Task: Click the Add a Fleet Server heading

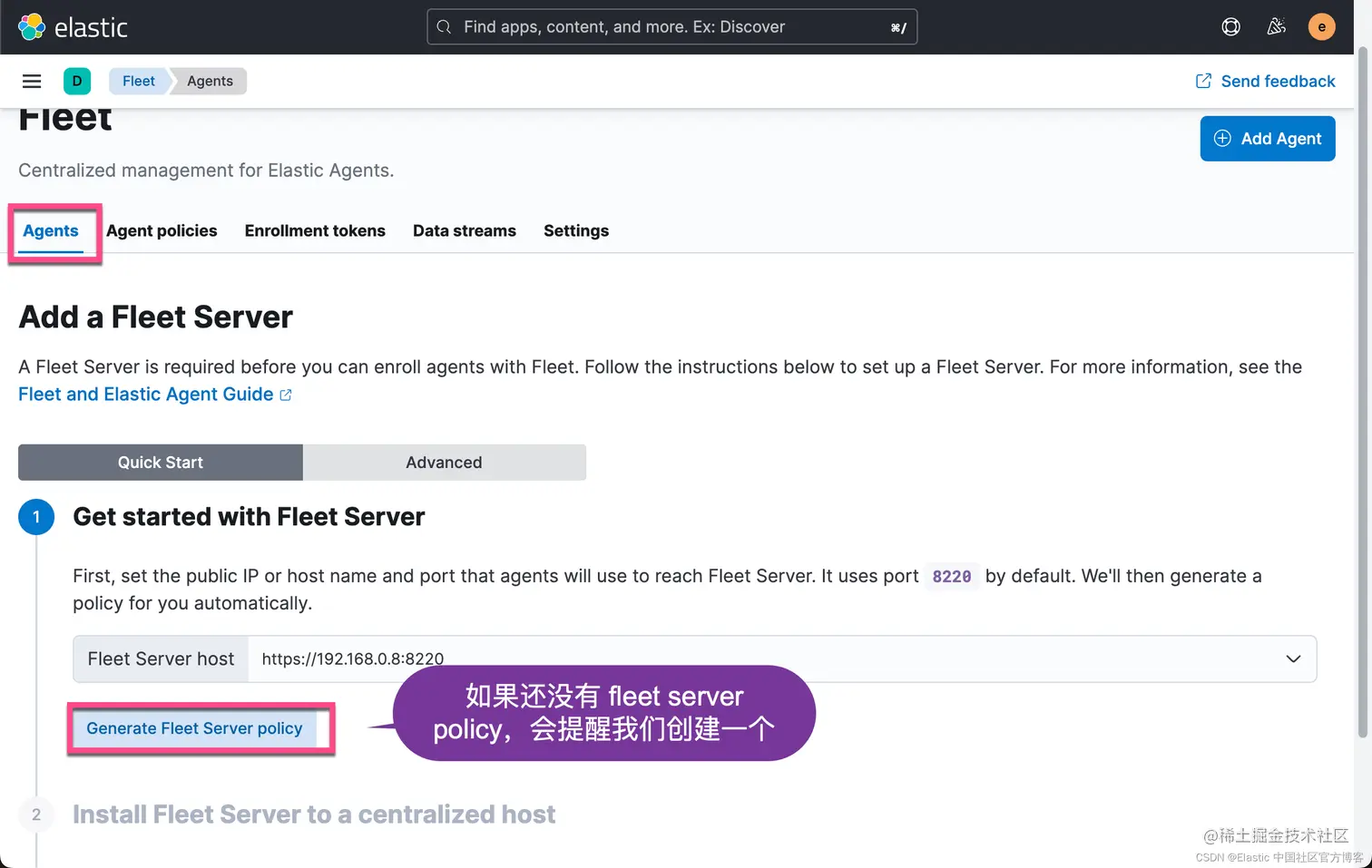Action: 156,317
